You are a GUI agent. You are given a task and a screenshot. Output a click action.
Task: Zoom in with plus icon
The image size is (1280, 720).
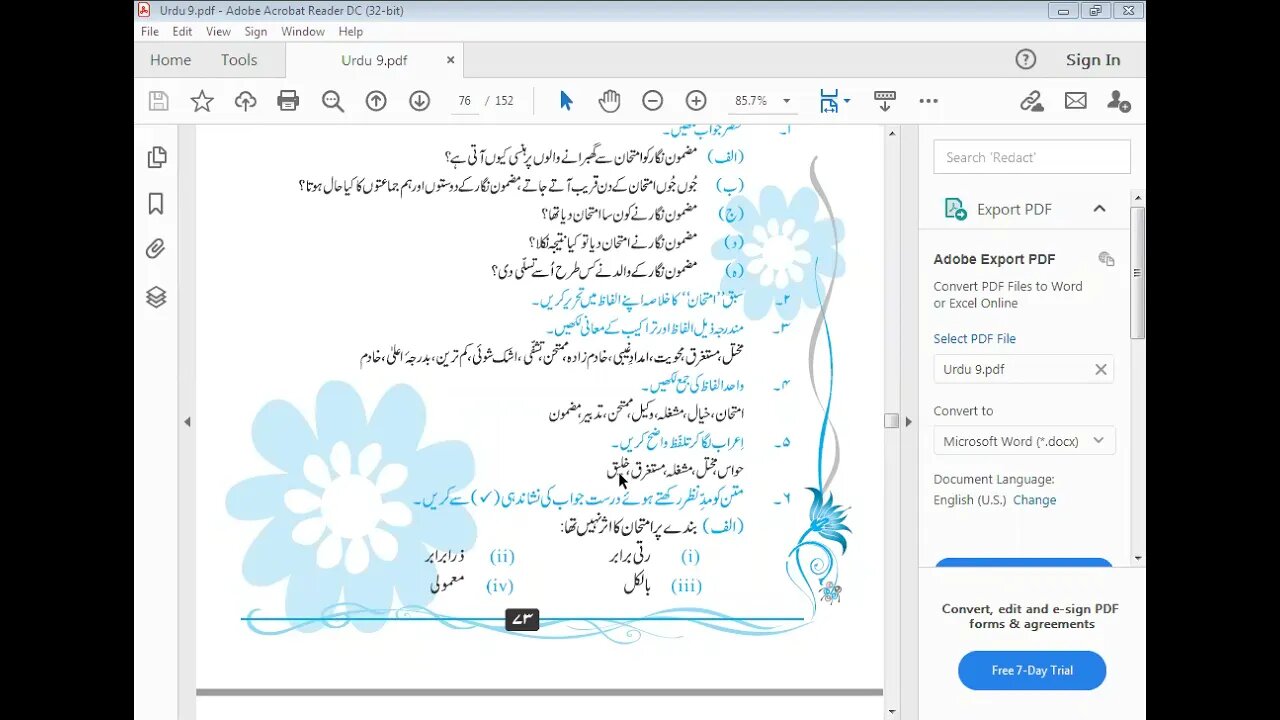[696, 101]
